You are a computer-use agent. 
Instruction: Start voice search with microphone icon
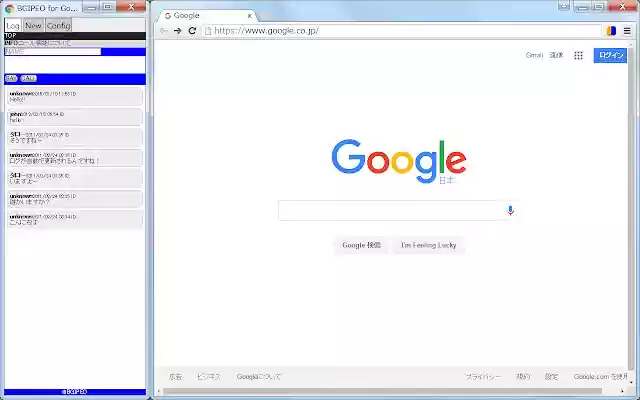click(510, 210)
